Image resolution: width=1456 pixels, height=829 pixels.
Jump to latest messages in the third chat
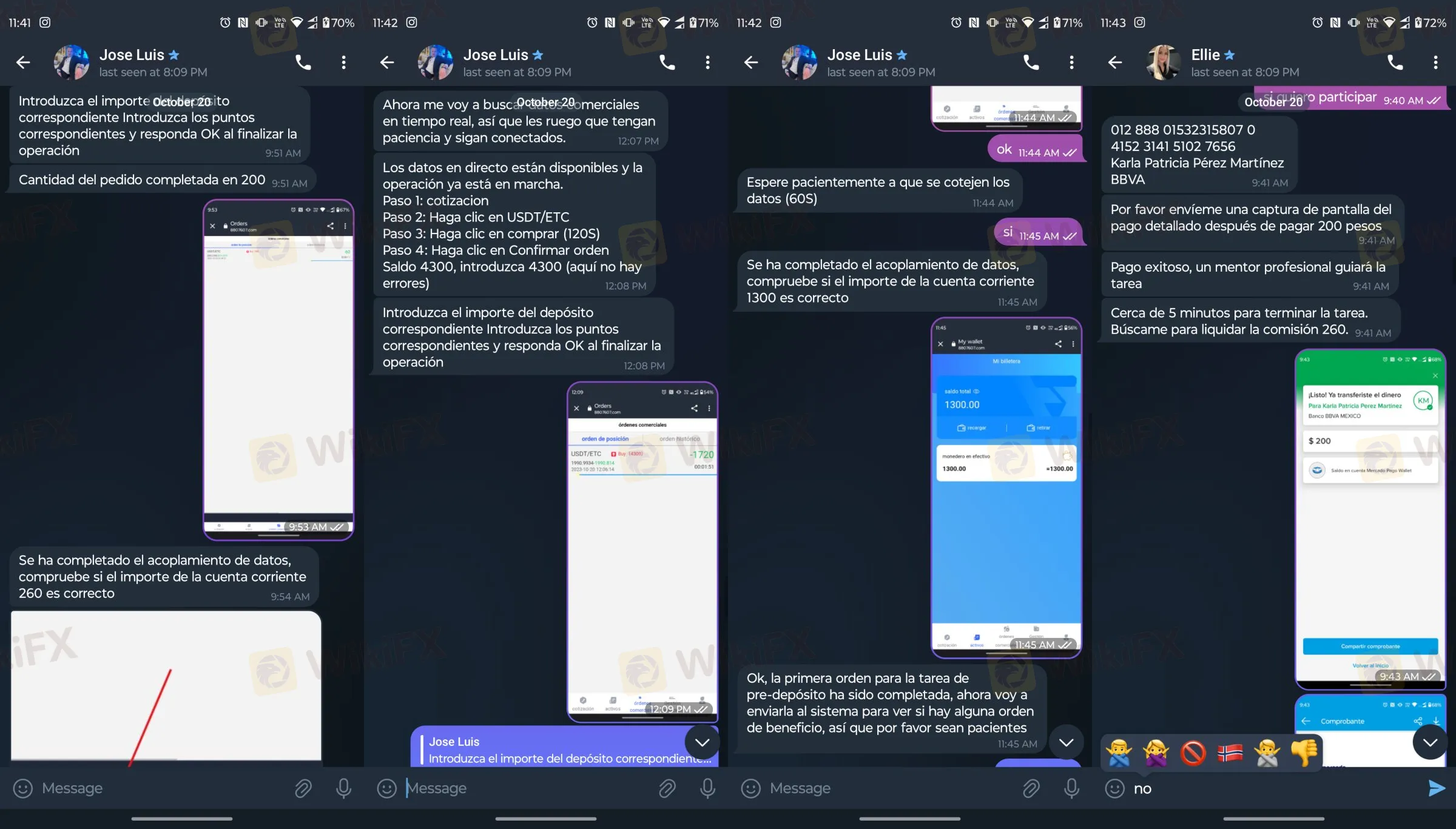1066,742
